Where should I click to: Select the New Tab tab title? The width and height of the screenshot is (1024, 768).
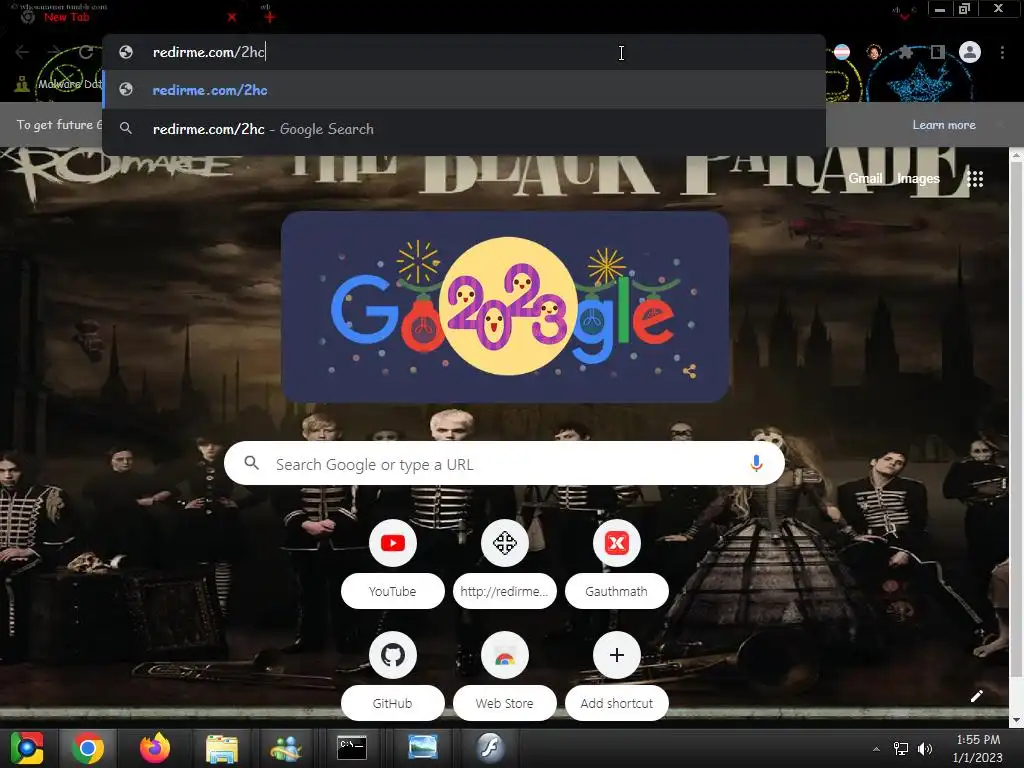pos(67,17)
